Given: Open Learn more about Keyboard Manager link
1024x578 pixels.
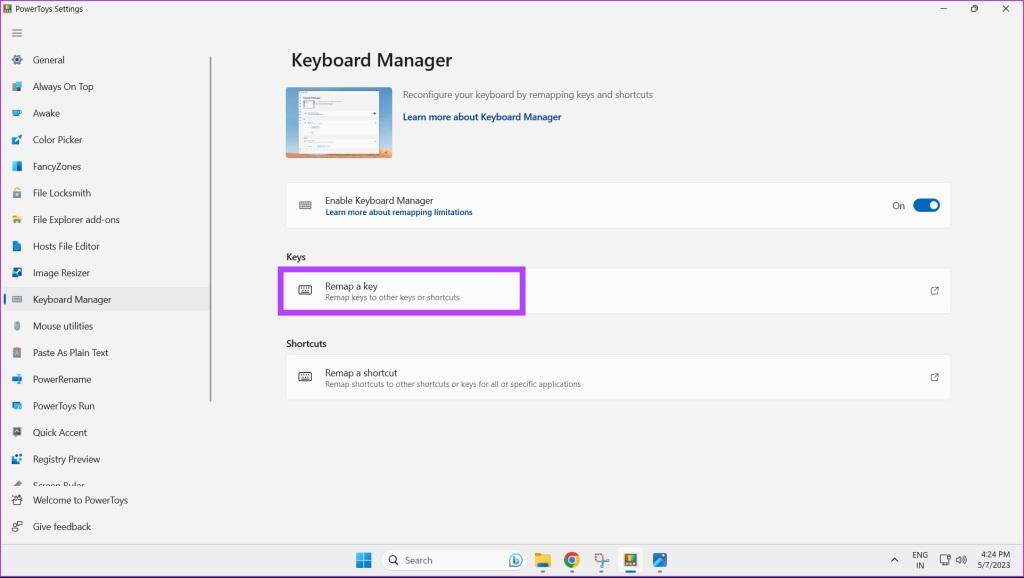Looking at the screenshot, I should (482, 117).
